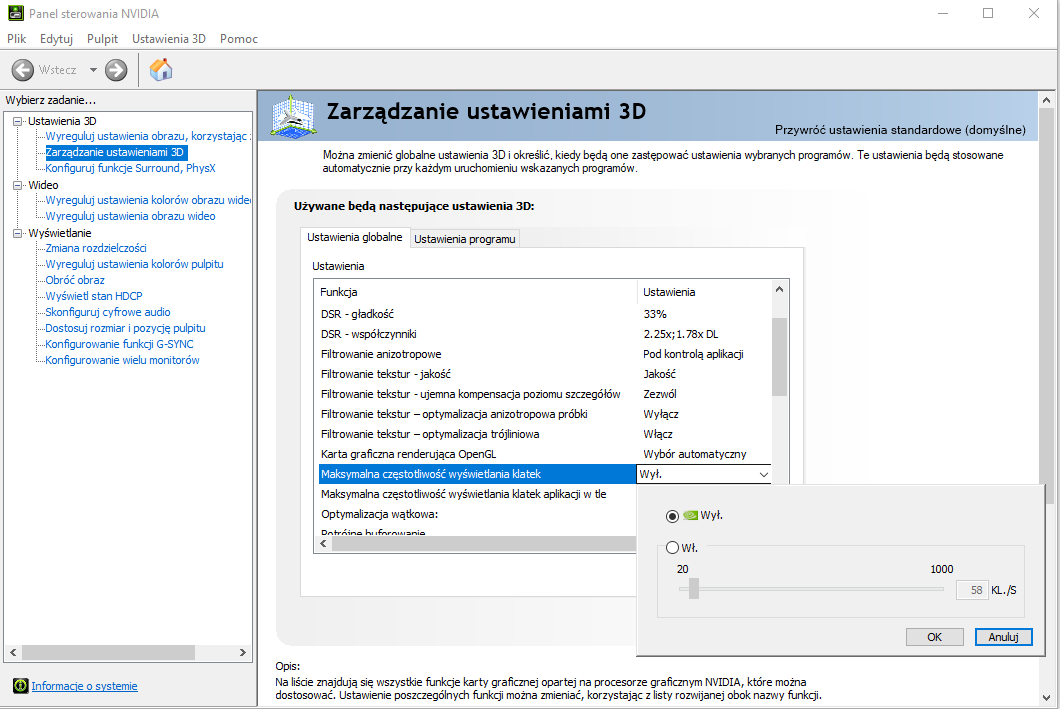
Task: Open the Pulpit menu
Action: (102, 39)
